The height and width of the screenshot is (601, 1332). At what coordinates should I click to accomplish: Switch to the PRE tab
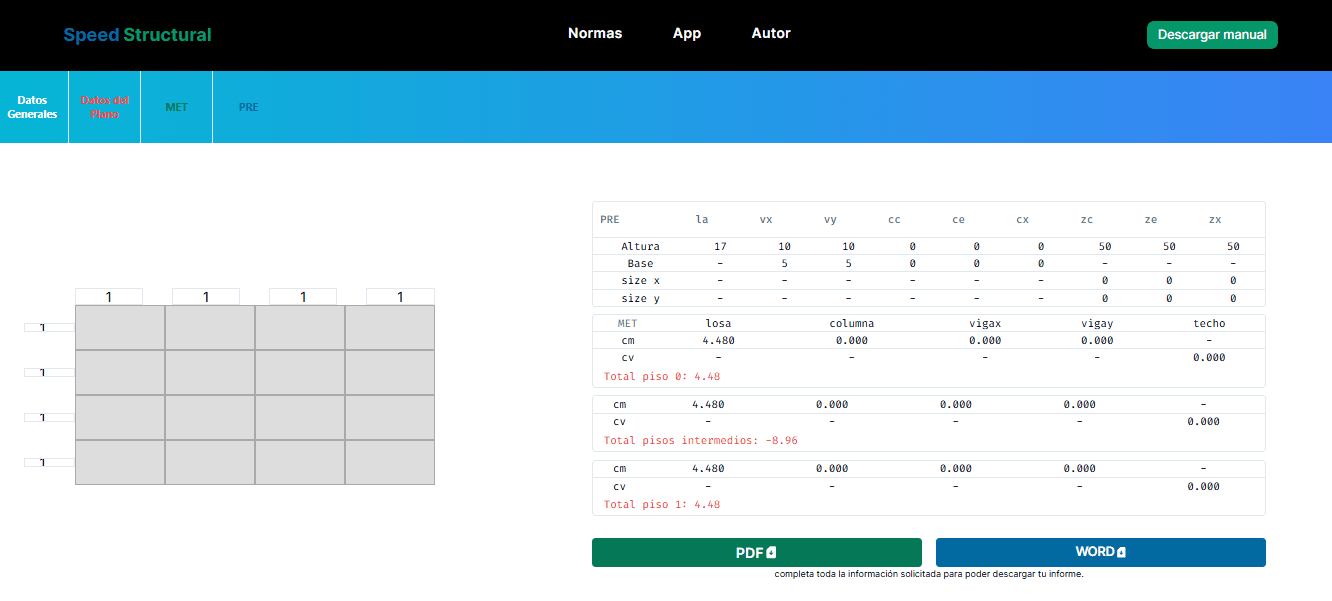(x=248, y=107)
